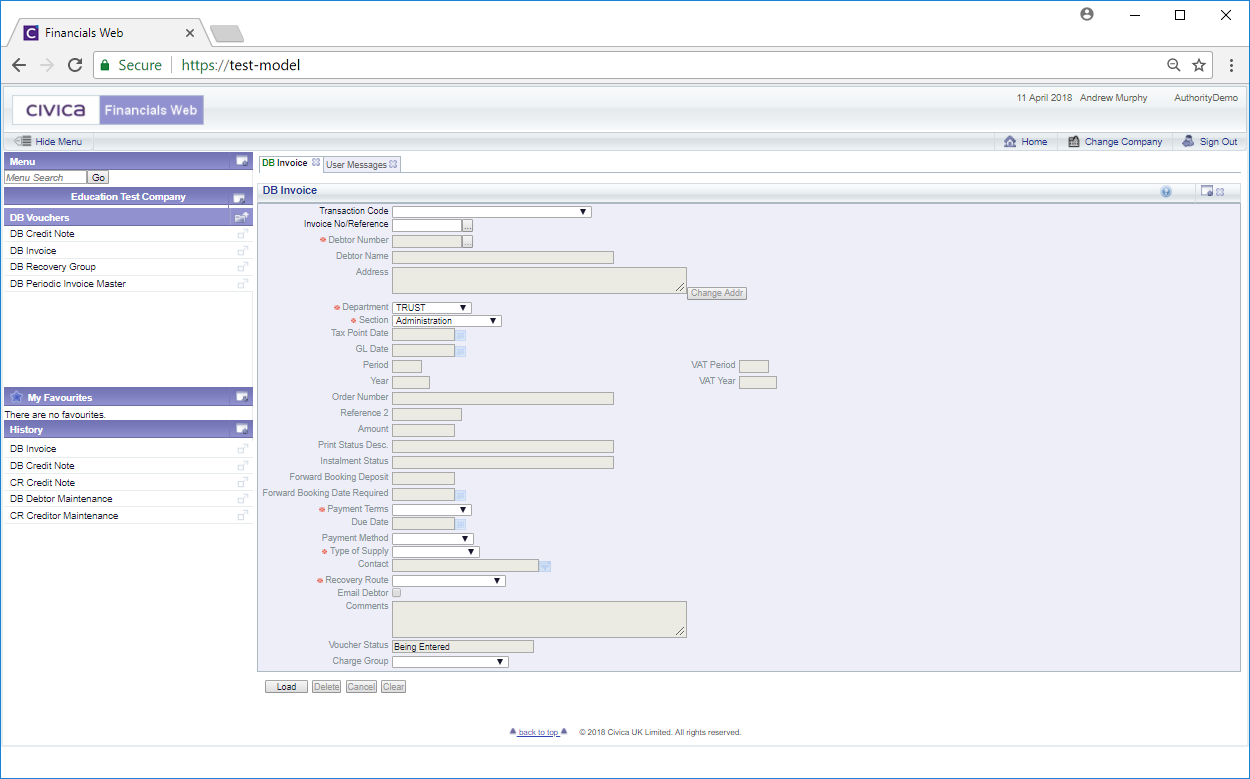Screen dimensions: 1250x779
Task: Open History DB Invoice in new window
Action: (242, 449)
